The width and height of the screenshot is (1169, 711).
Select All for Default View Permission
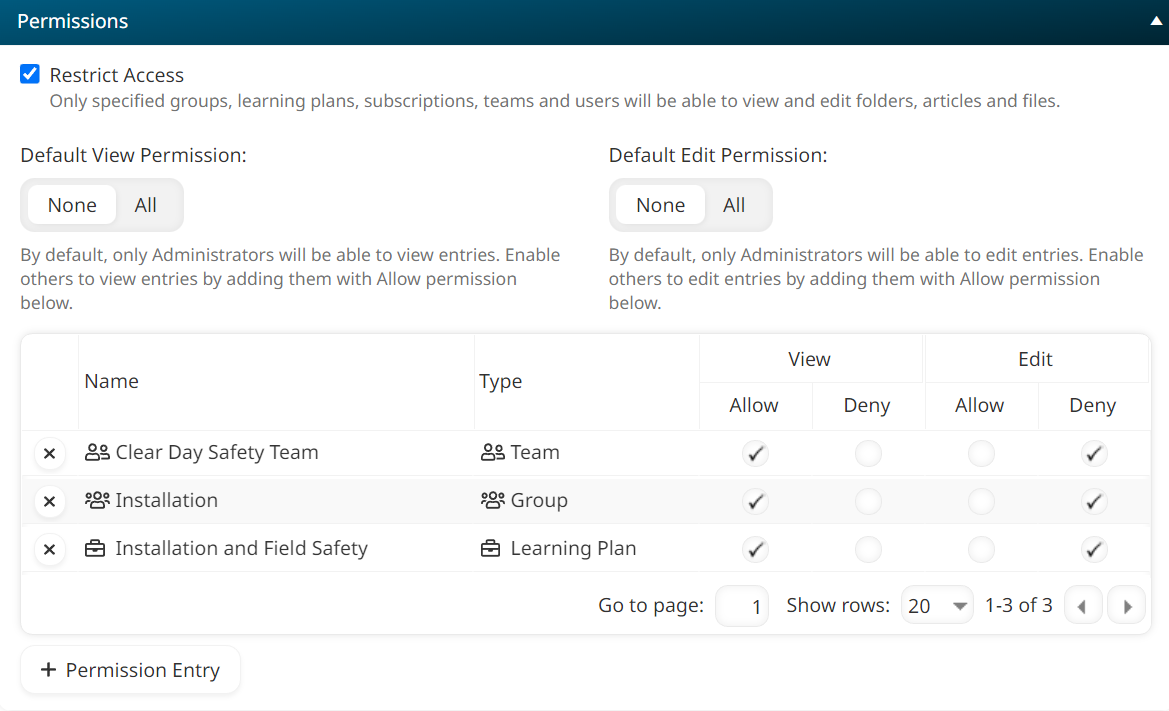click(146, 204)
